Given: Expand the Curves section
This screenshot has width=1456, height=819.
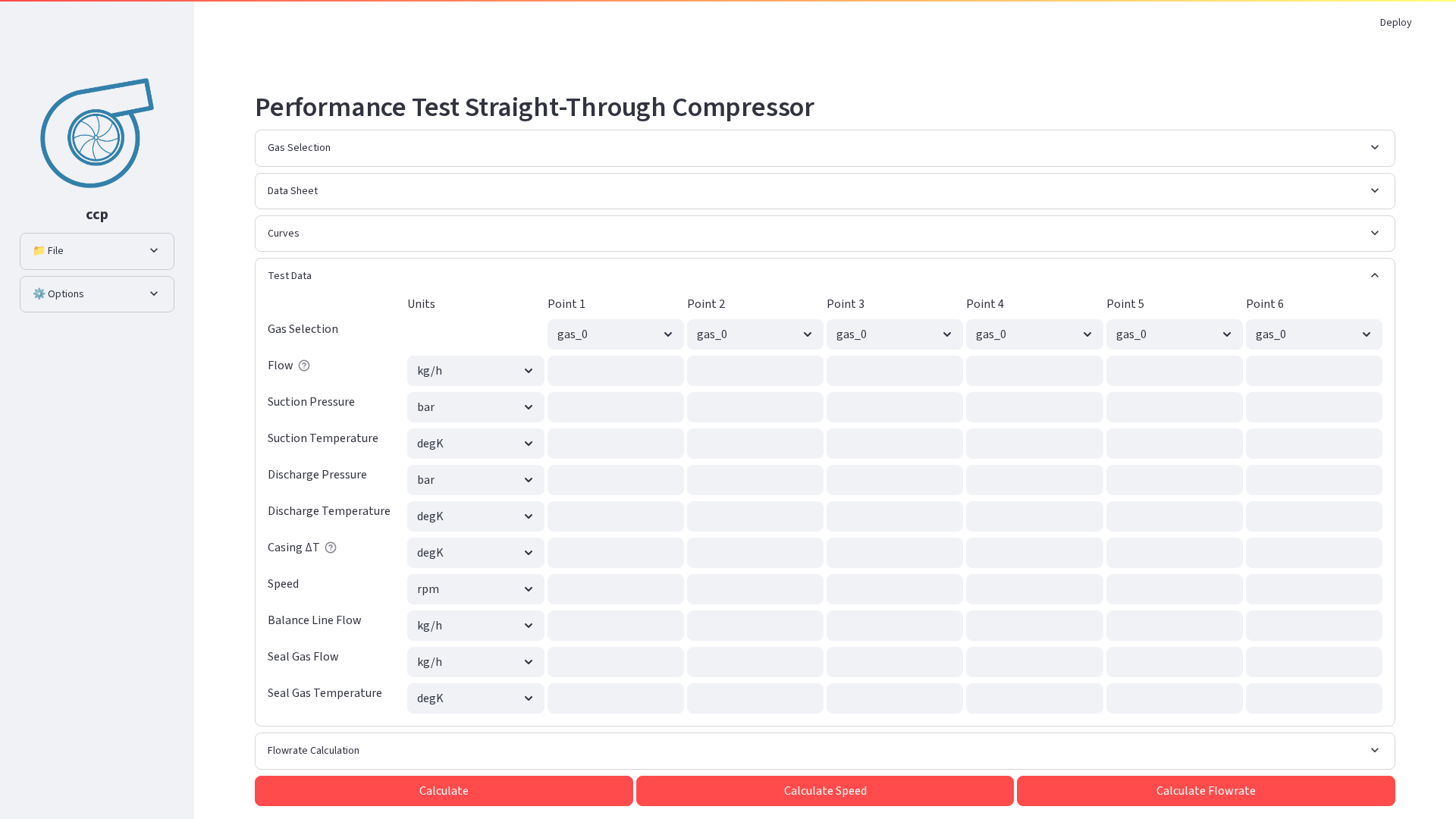Looking at the screenshot, I should pos(825,234).
